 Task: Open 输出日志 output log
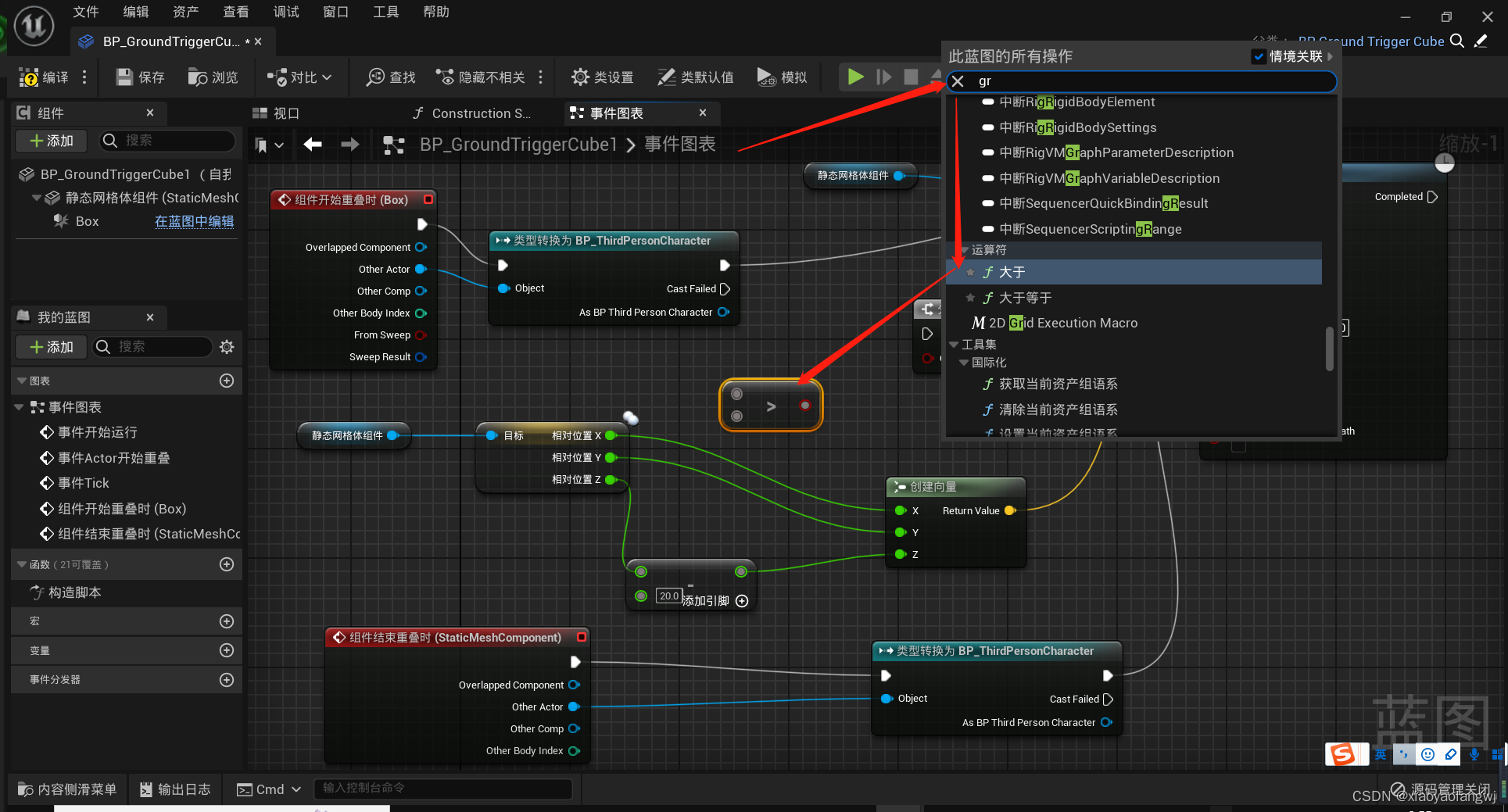175,789
